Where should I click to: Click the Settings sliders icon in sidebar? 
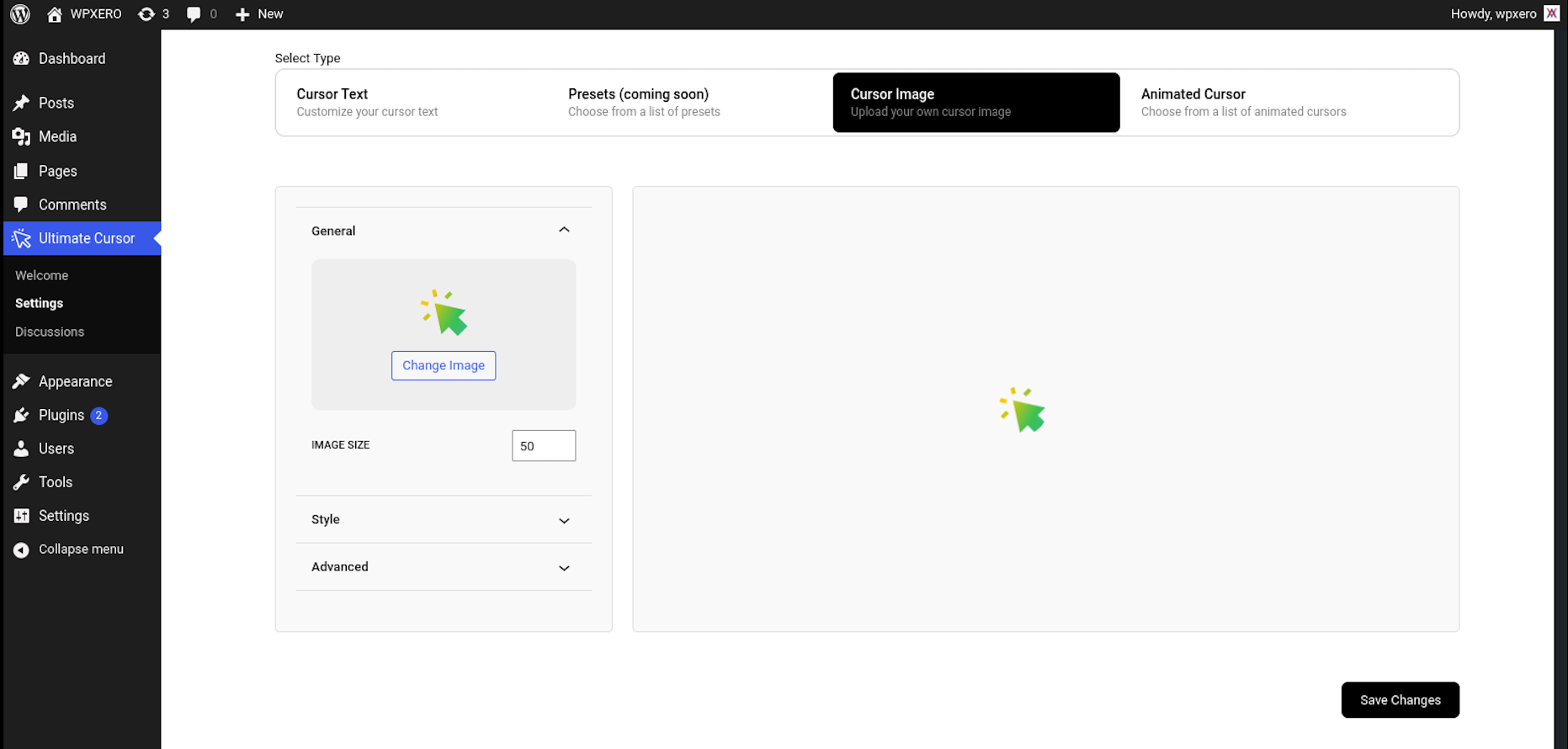tap(22, 517)
